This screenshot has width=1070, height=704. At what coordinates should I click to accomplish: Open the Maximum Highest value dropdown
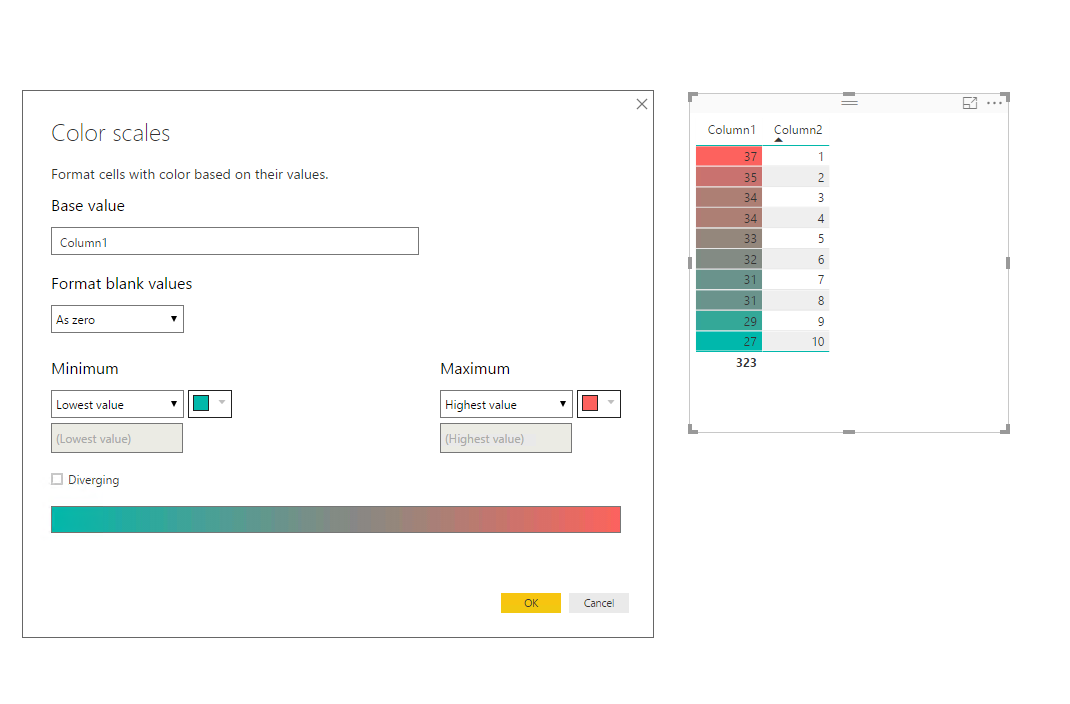[x=506, y=404]
